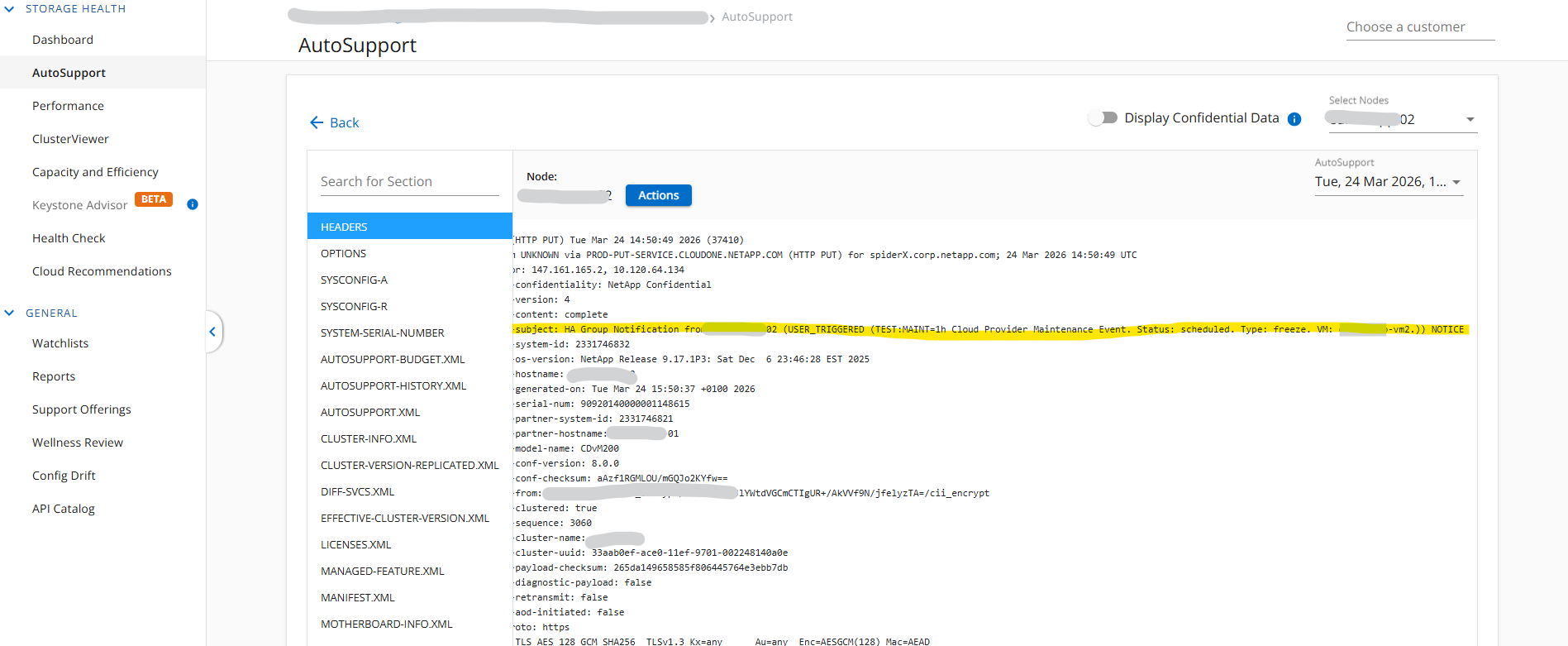Select the HEADERS section

point(410,227)
